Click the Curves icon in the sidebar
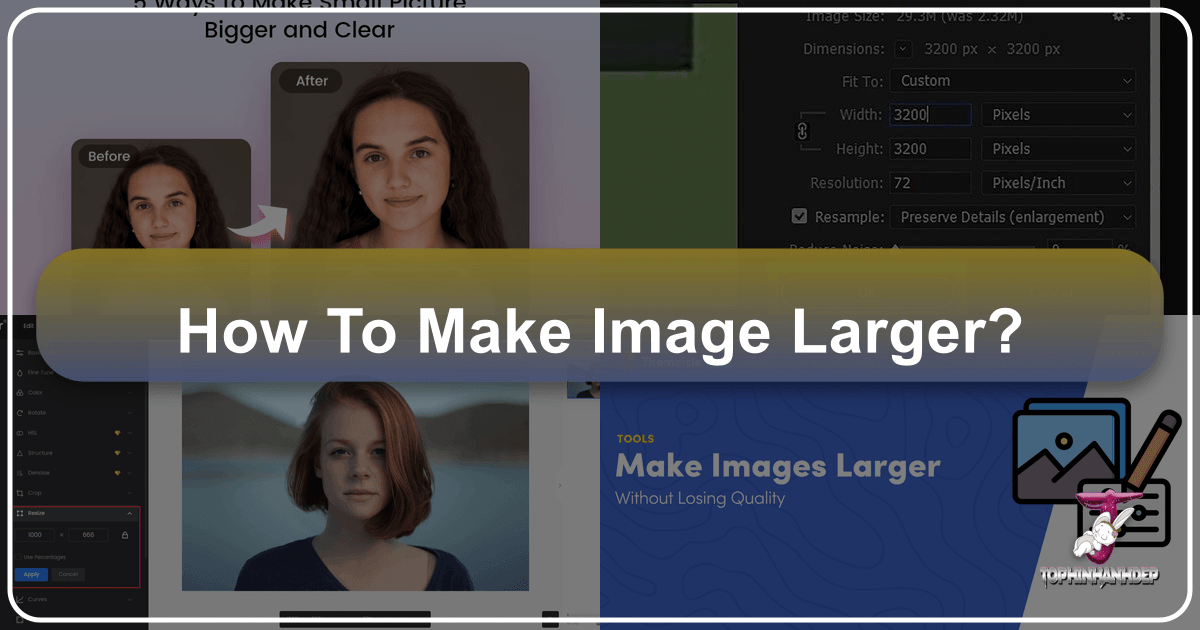 [19, 597]
